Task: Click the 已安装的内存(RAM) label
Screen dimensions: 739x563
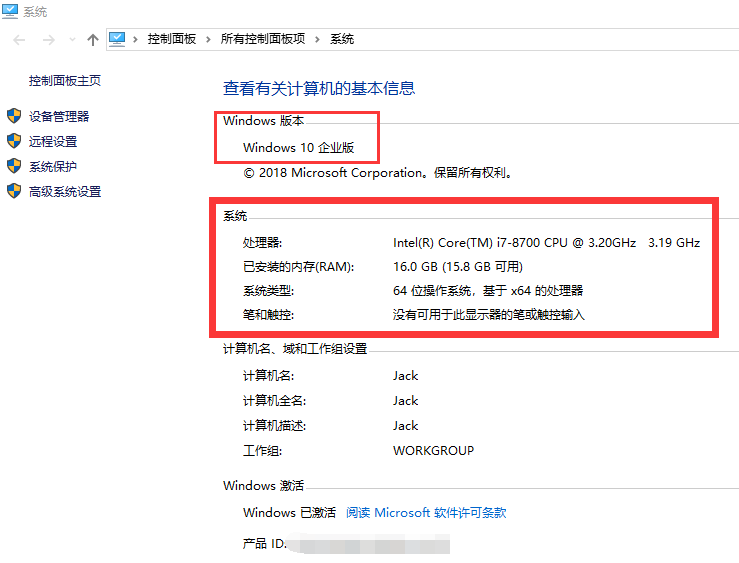Action: (298, 267)
